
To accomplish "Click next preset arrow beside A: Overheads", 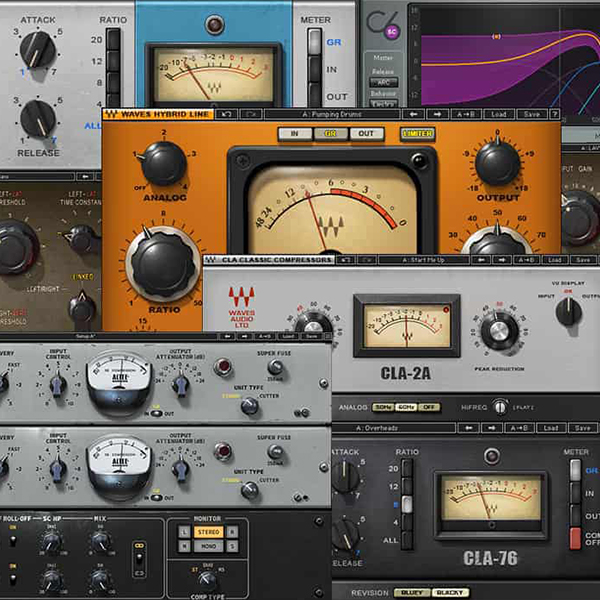I will (x=492, y=428).
